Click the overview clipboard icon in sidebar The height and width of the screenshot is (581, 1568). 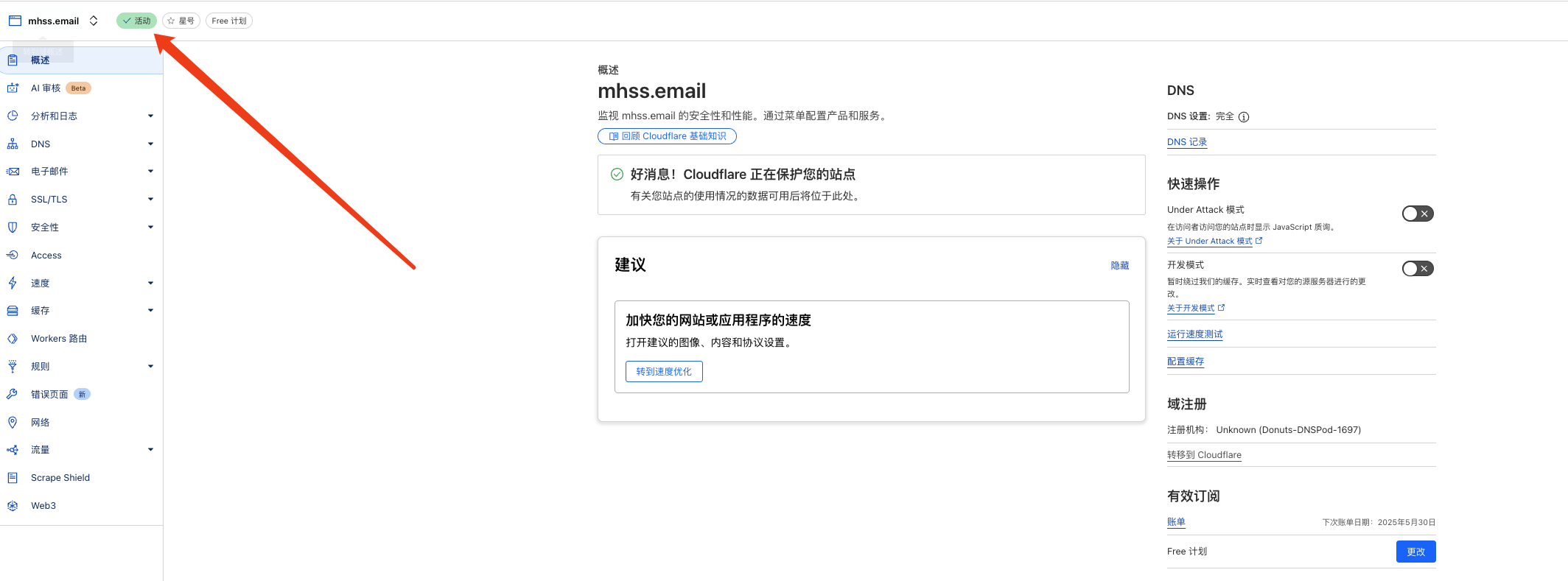13,60
